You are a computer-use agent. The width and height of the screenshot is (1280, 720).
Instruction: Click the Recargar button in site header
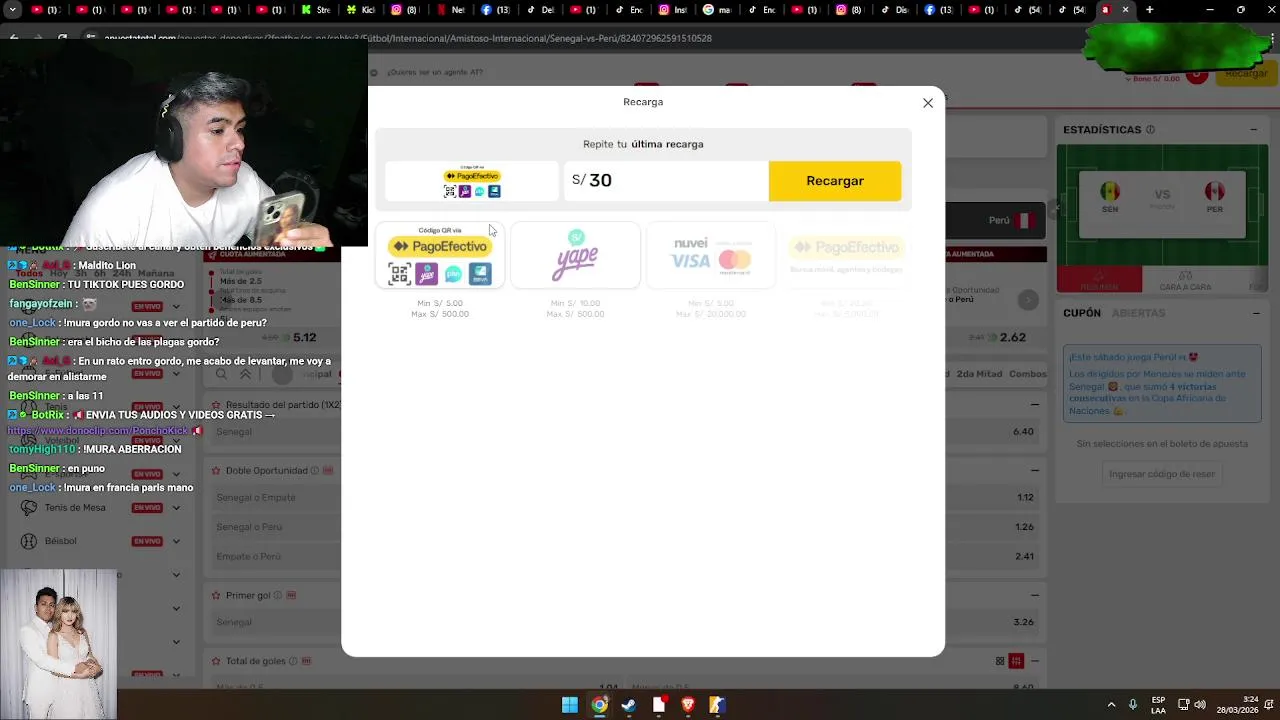[x=1246, y=73]
